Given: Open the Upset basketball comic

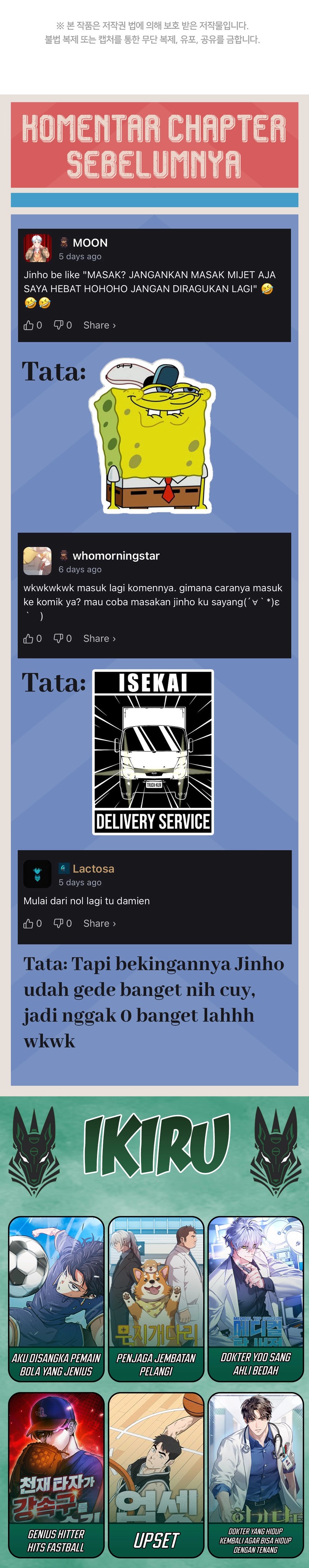Looking at the screenshot, I should [x=156, y=1474].
